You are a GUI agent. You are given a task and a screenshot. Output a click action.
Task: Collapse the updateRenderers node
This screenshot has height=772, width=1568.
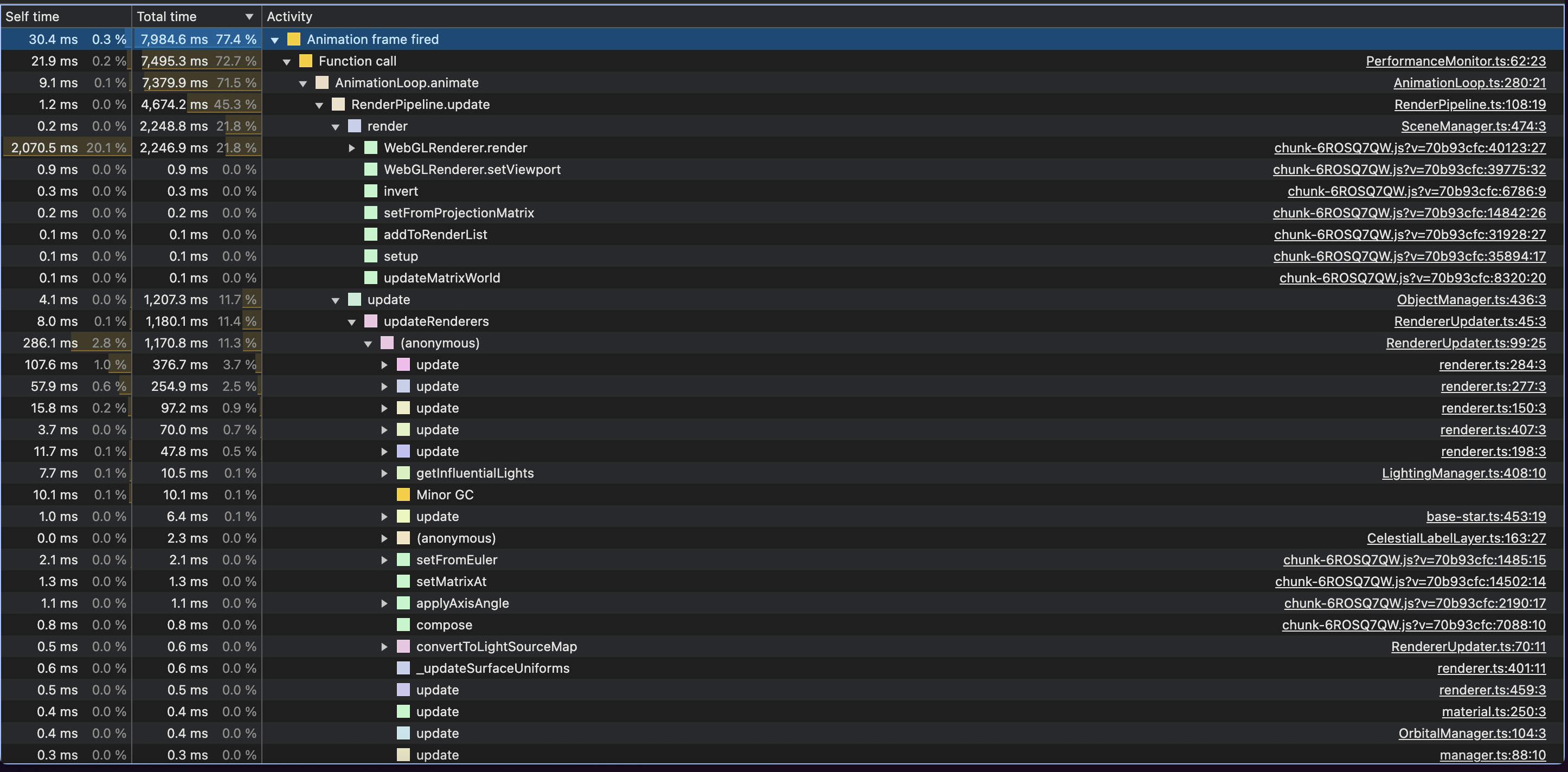[x=352, y=322]
